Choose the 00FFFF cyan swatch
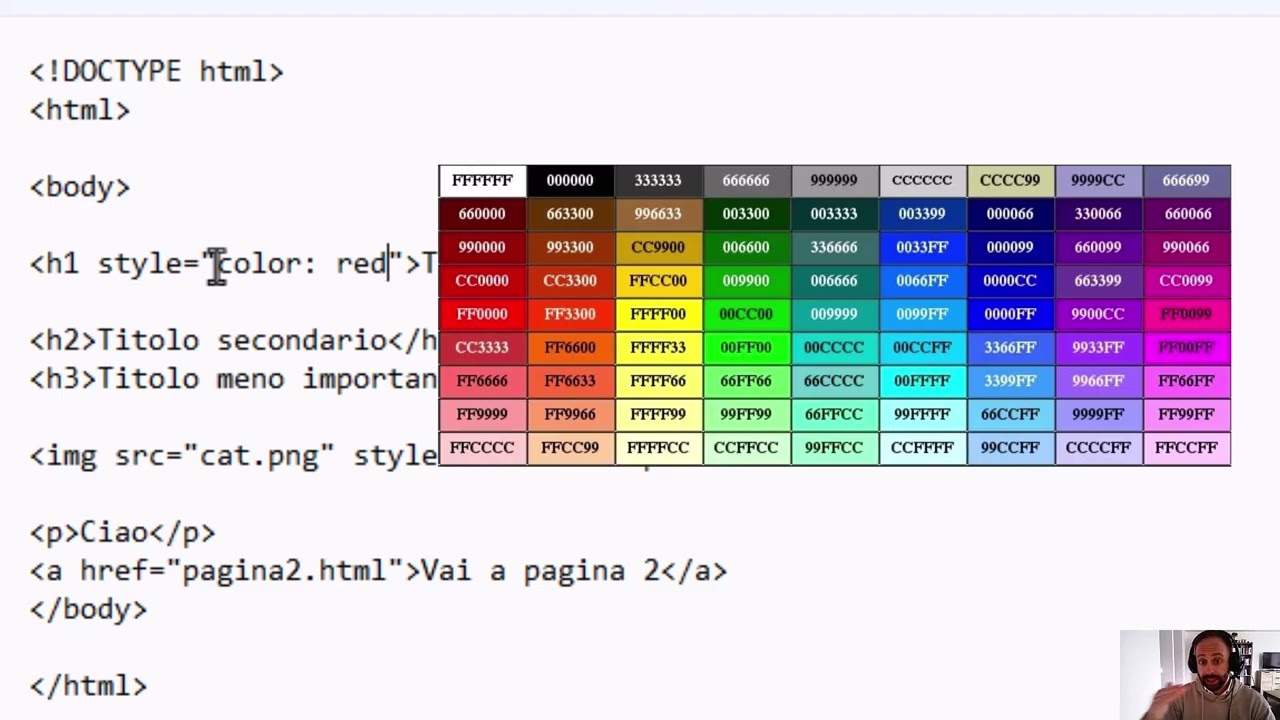This screenshot has width=1280, height=720. point(922,381)
